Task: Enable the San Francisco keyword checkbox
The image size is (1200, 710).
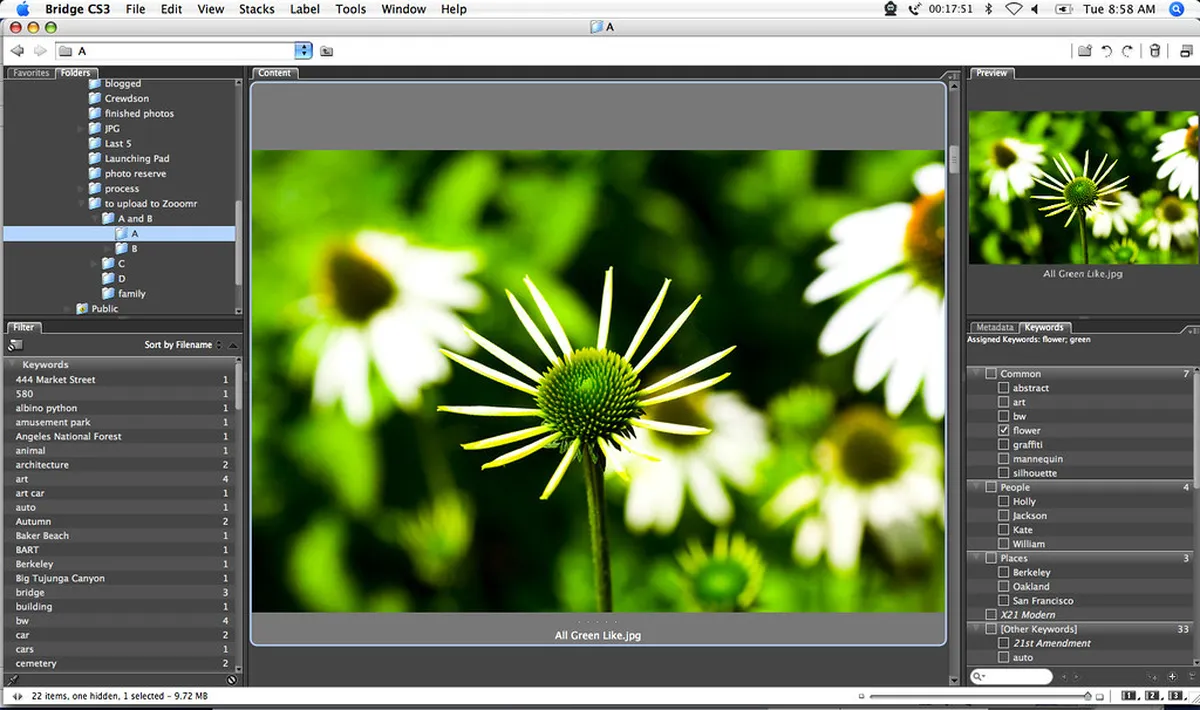Action: [x=1004, y=601]
